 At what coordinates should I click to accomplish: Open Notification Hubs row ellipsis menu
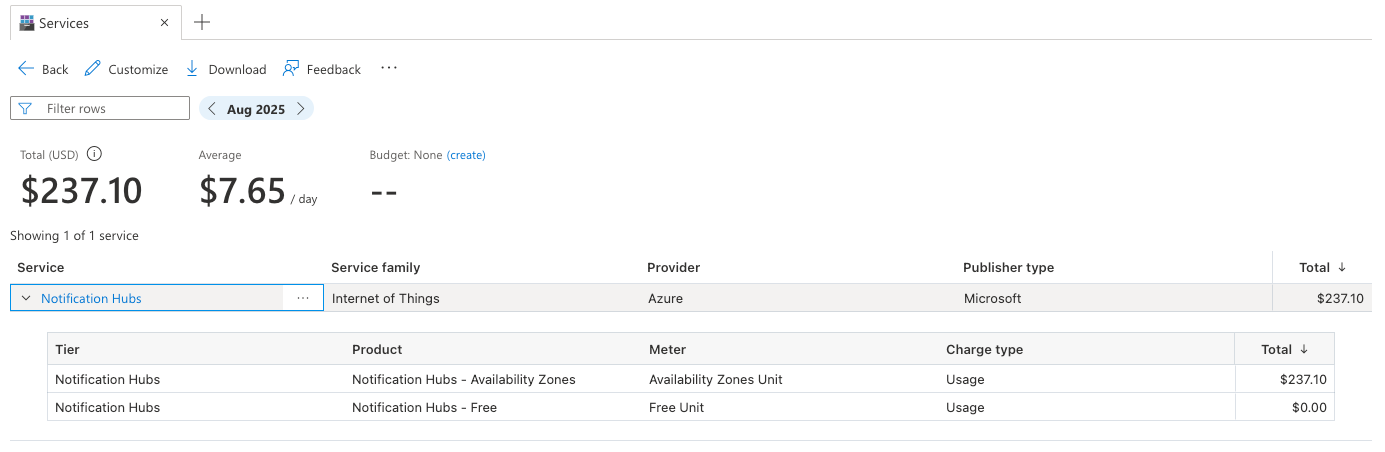pos(303,298)
